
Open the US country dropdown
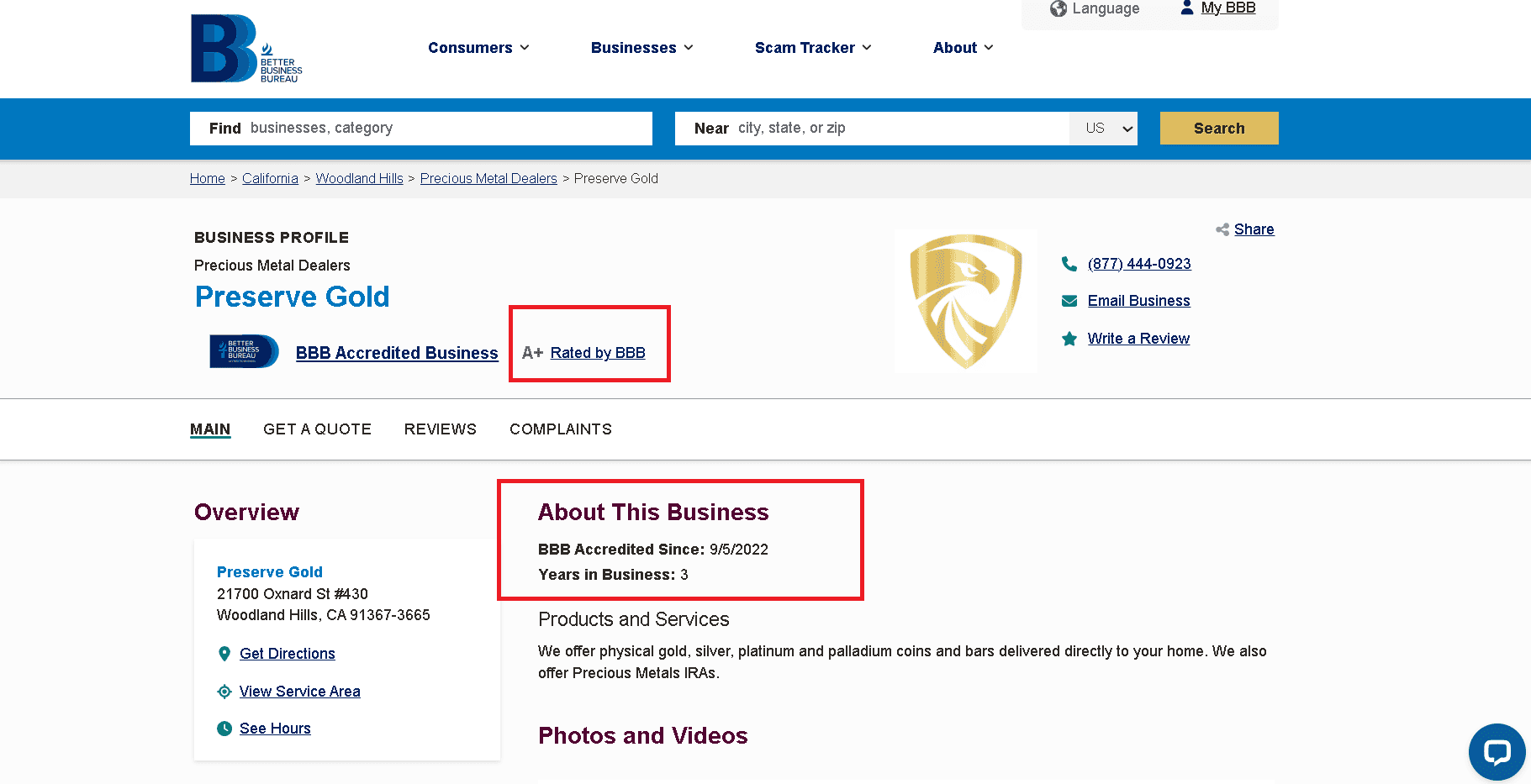click(x=1103, y=129)
